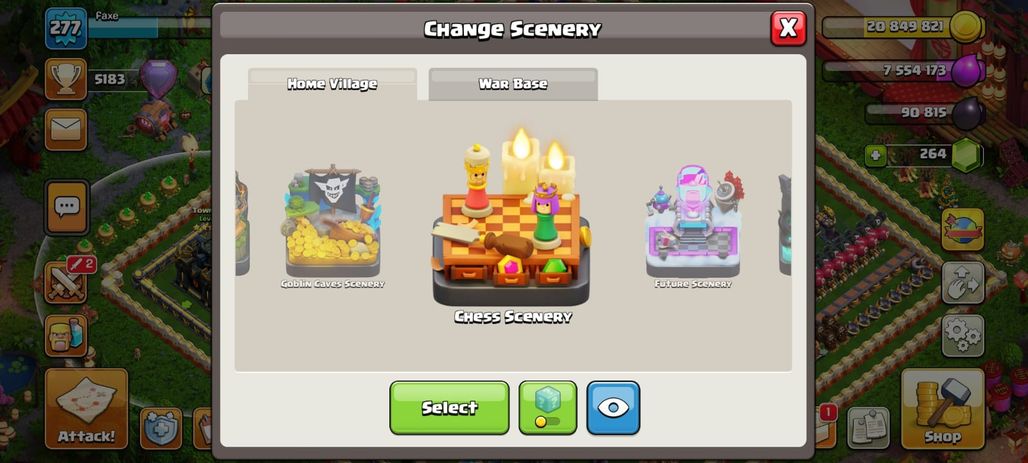Open the trophy league icon
Image resolution: width=1028 pixels, height=463 pixels.
(66, 79)
